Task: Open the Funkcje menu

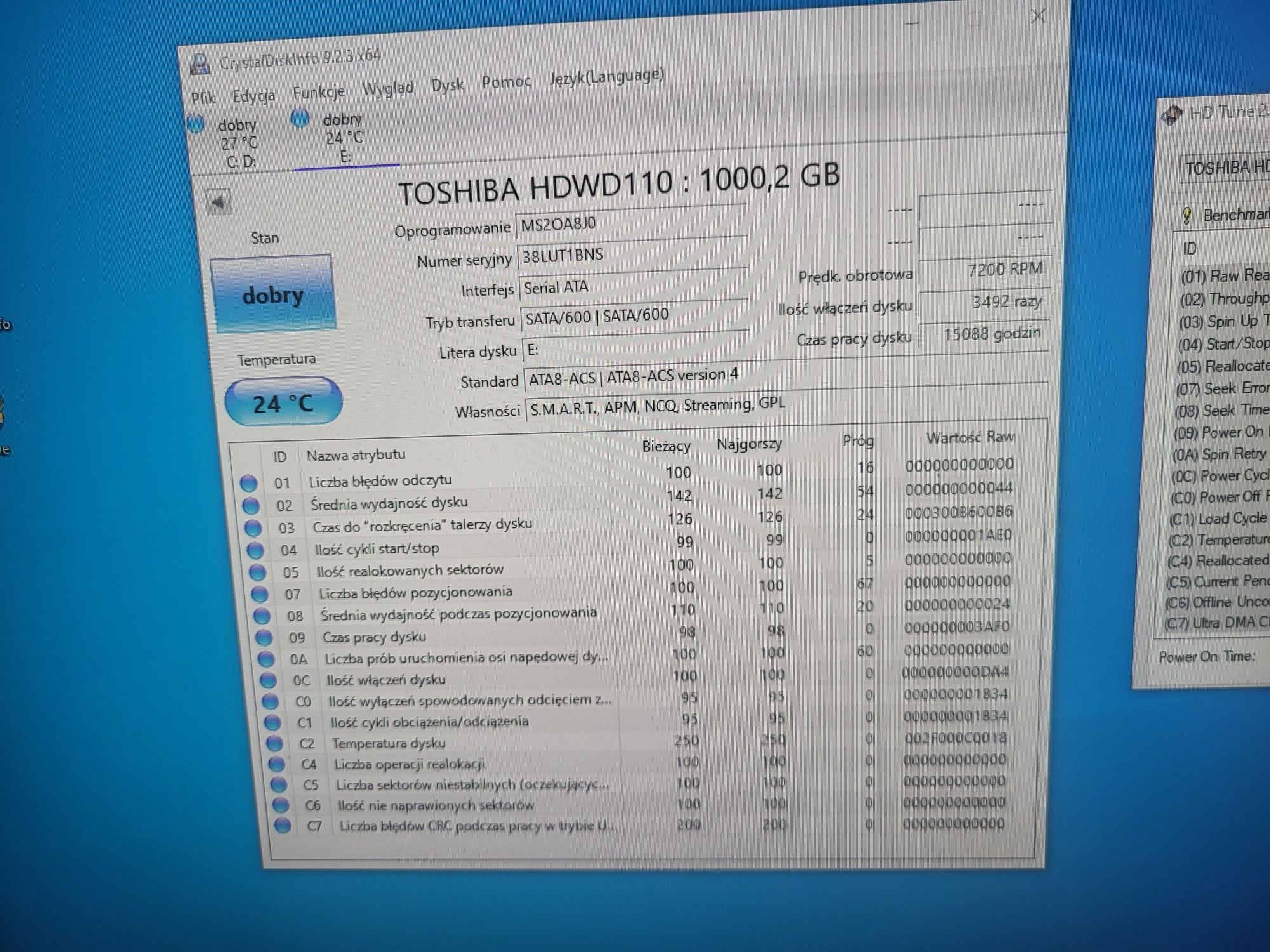Action: [319, 92]
